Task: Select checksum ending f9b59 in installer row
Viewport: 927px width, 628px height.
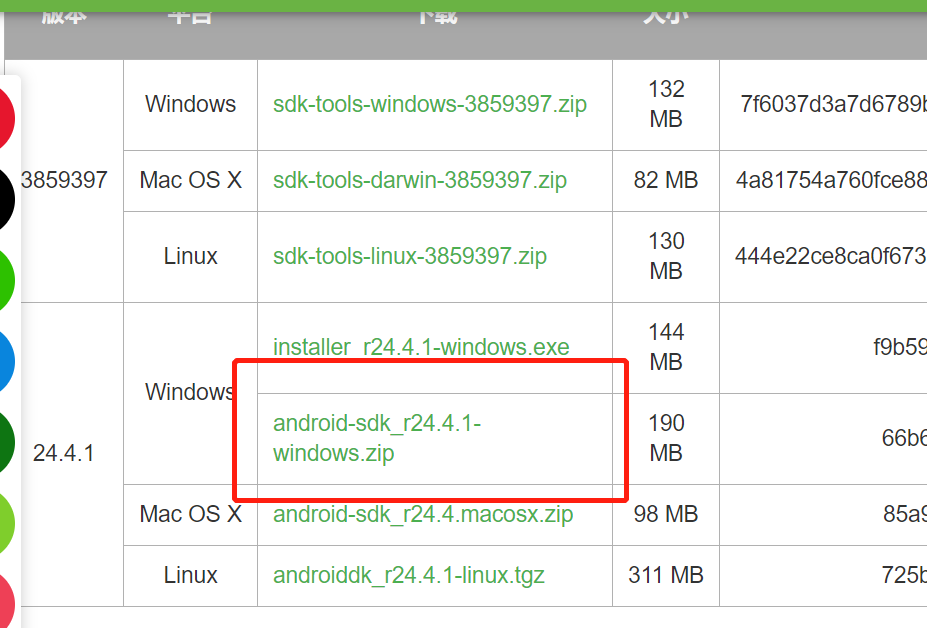Action: pos(900,347)
